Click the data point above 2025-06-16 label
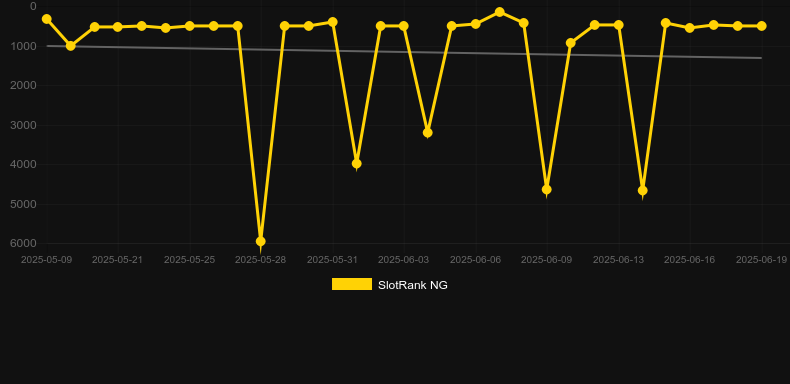The width and height of the screenshot is (790, 384). coord(690,28)
